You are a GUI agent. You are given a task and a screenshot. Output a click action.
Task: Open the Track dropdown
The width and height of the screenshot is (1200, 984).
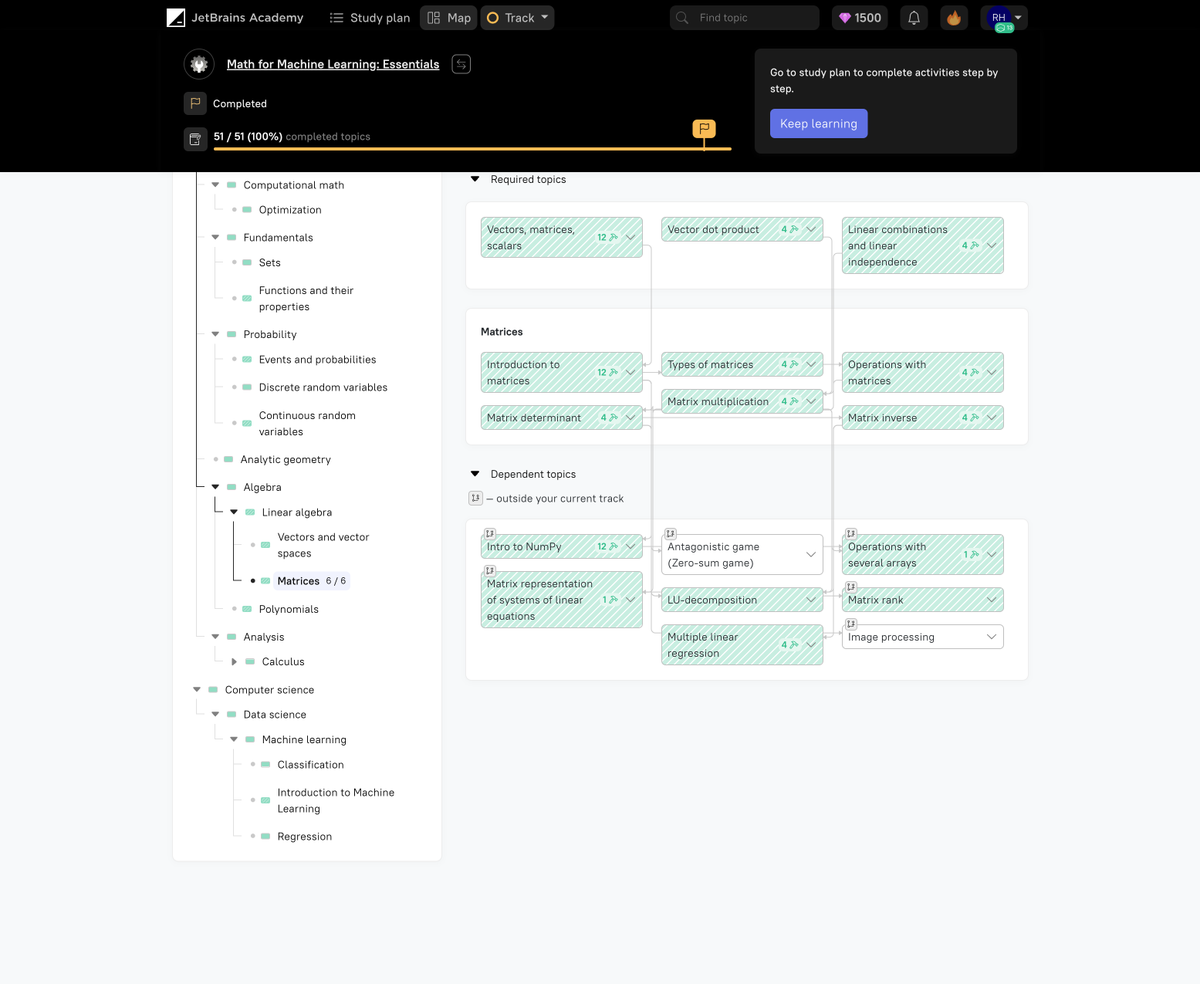[517, 18]
